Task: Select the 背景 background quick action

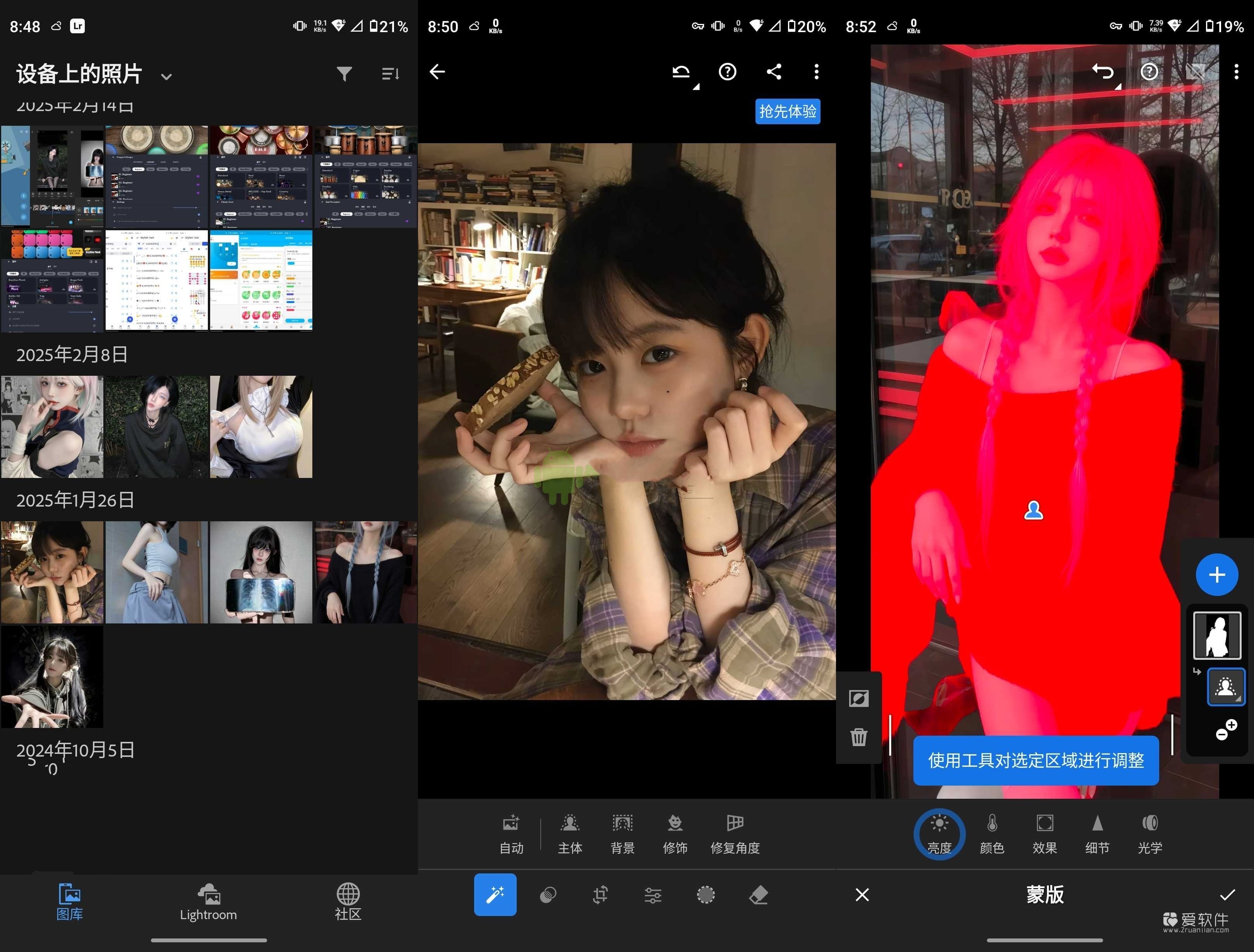Action: click(x=622, y=834)
